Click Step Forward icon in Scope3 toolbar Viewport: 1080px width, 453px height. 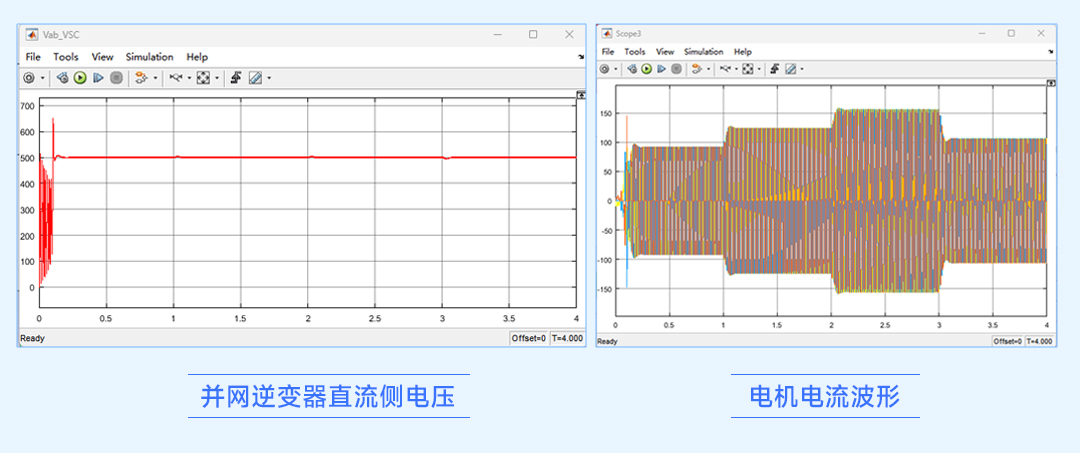pos(661,69)
